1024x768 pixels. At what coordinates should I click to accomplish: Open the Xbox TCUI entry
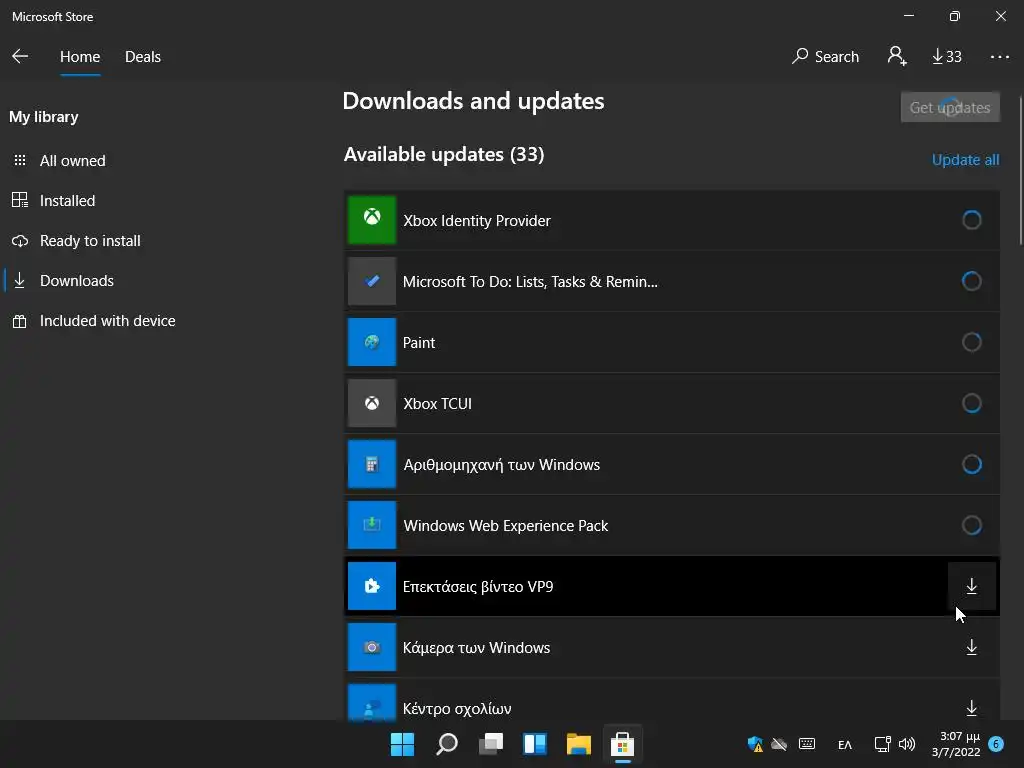coord(671,403)
